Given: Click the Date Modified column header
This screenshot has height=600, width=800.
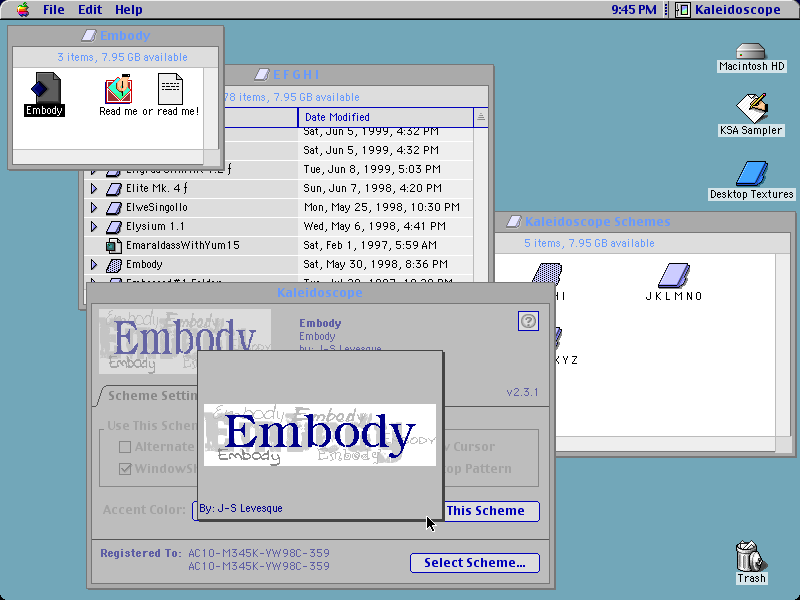Looking at the screenshot, I should pos(386,117).
